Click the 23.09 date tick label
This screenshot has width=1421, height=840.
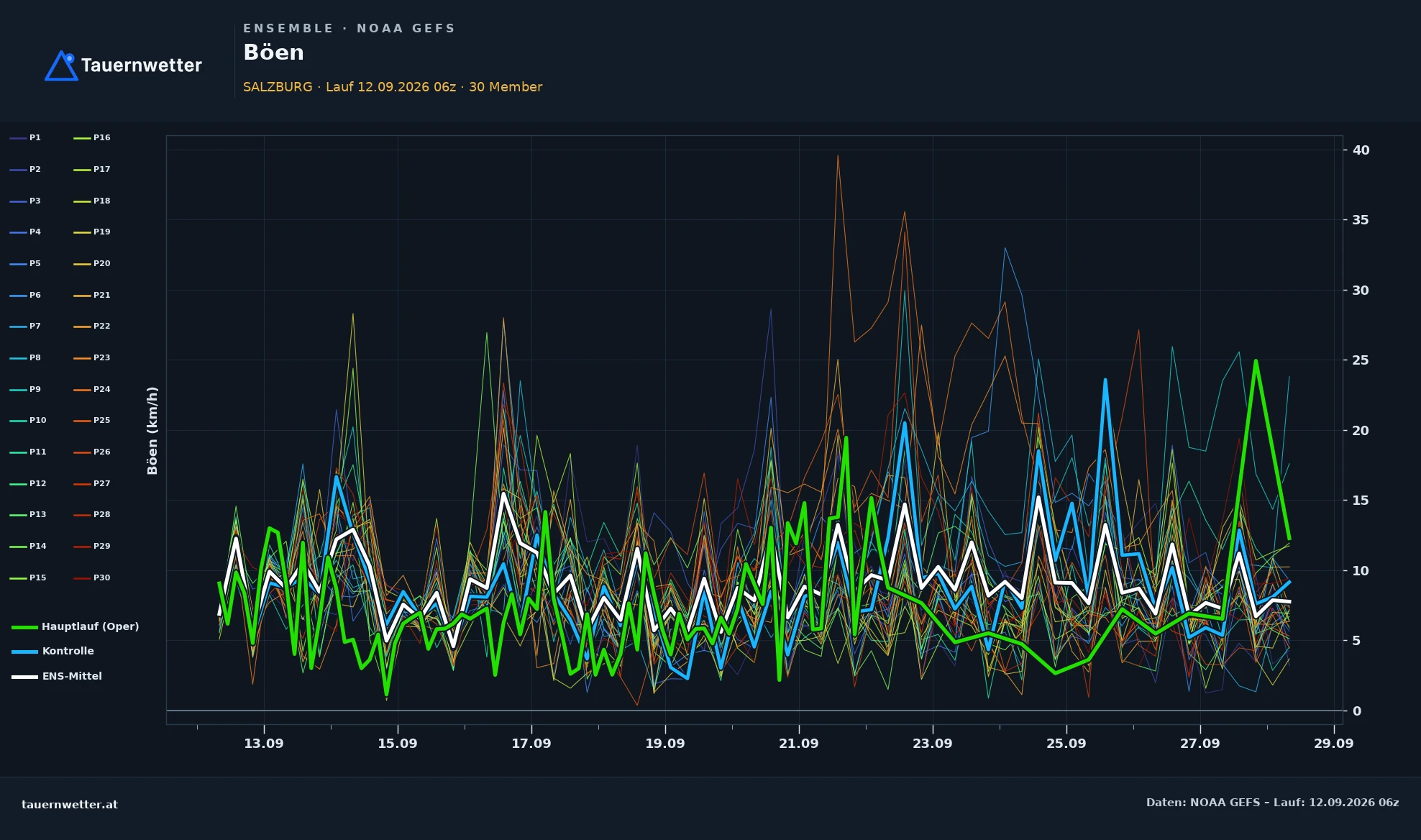click(933, 744)
